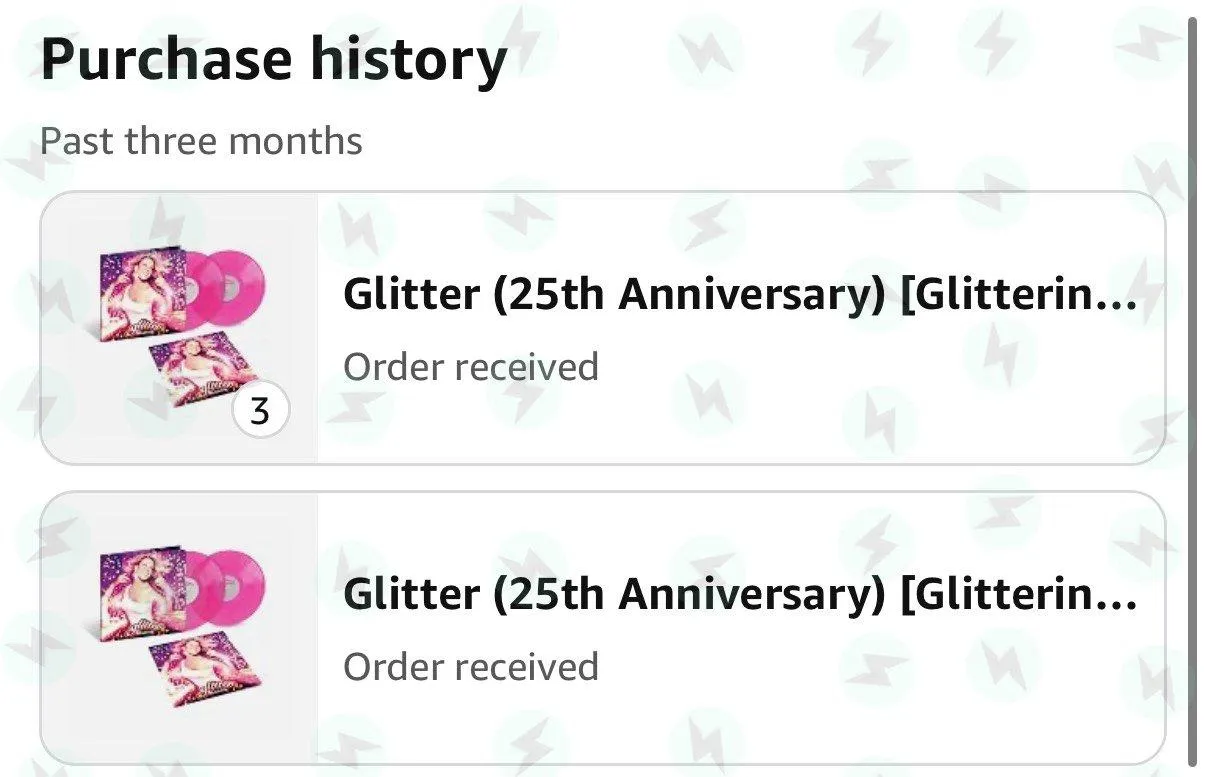Click Order received status on first order
Image resolution: width=1206 pixels, height=777 pixels.
(x=471, y=367)
